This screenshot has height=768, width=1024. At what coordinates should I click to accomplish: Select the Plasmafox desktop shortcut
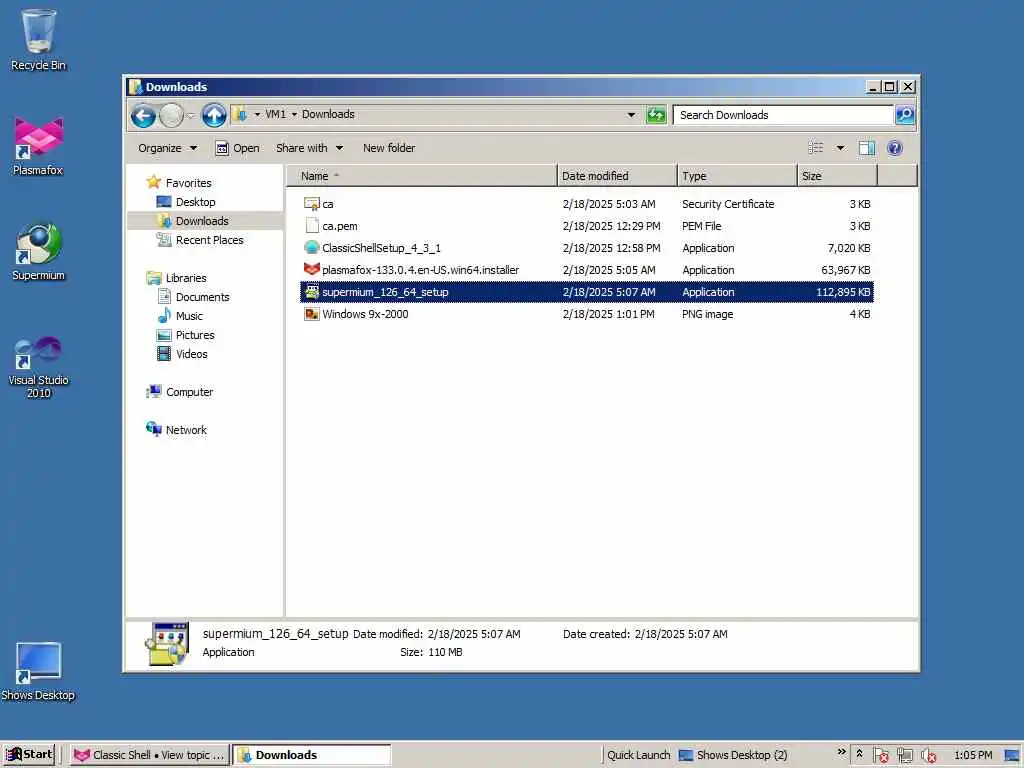point(38,147)
